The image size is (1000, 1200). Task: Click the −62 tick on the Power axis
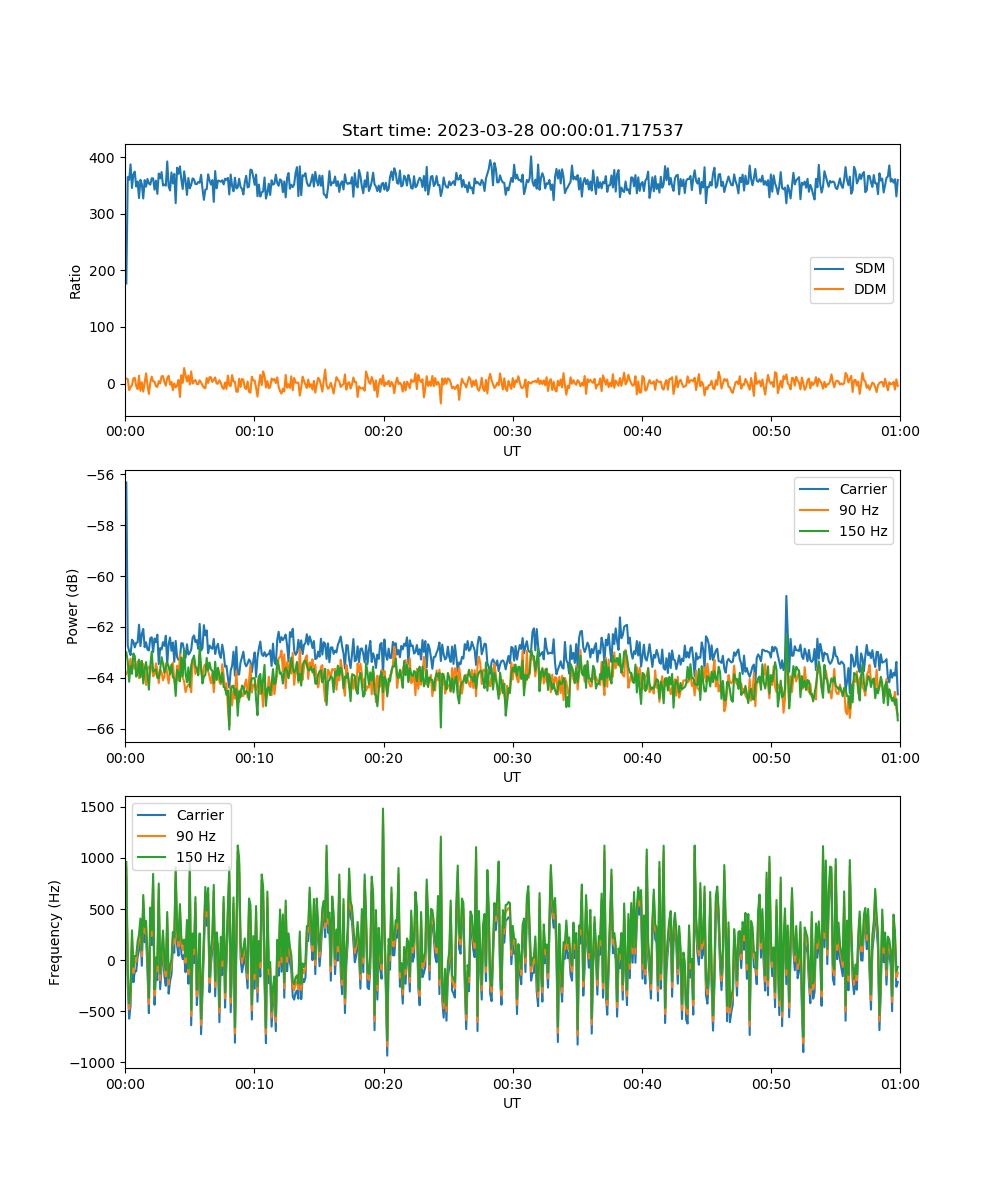(103, 628)
